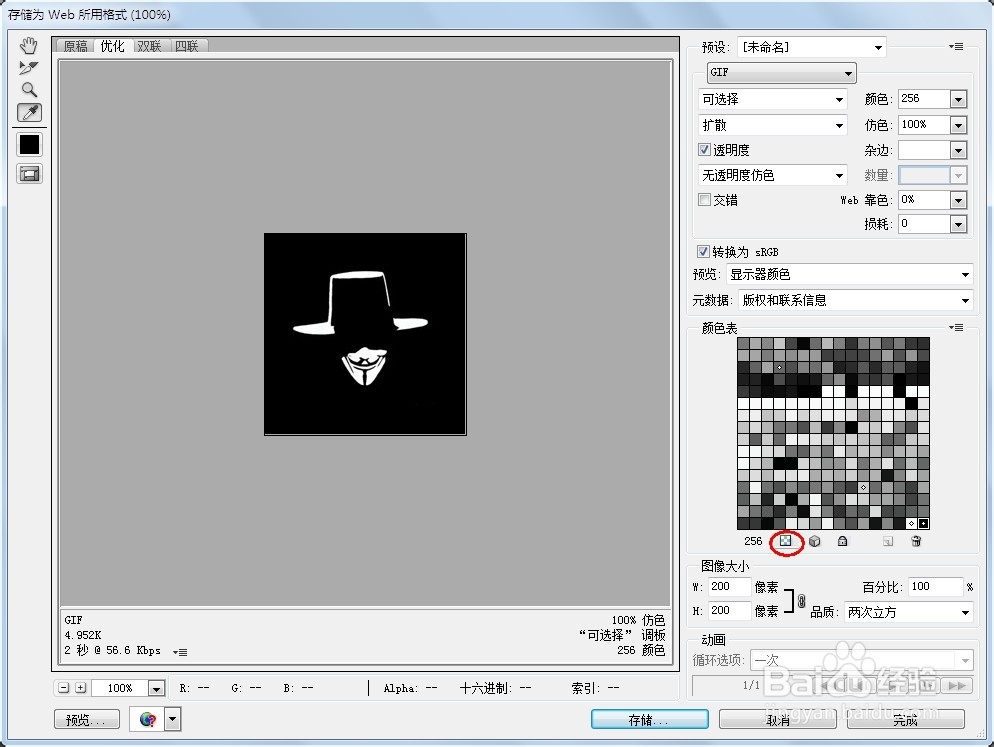Click the browser preview globe icon

(x=148, y=720)
